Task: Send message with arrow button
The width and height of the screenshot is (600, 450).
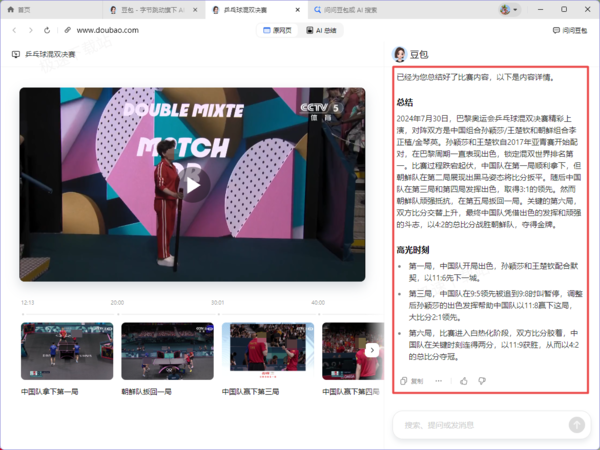Action: (577, 425)
